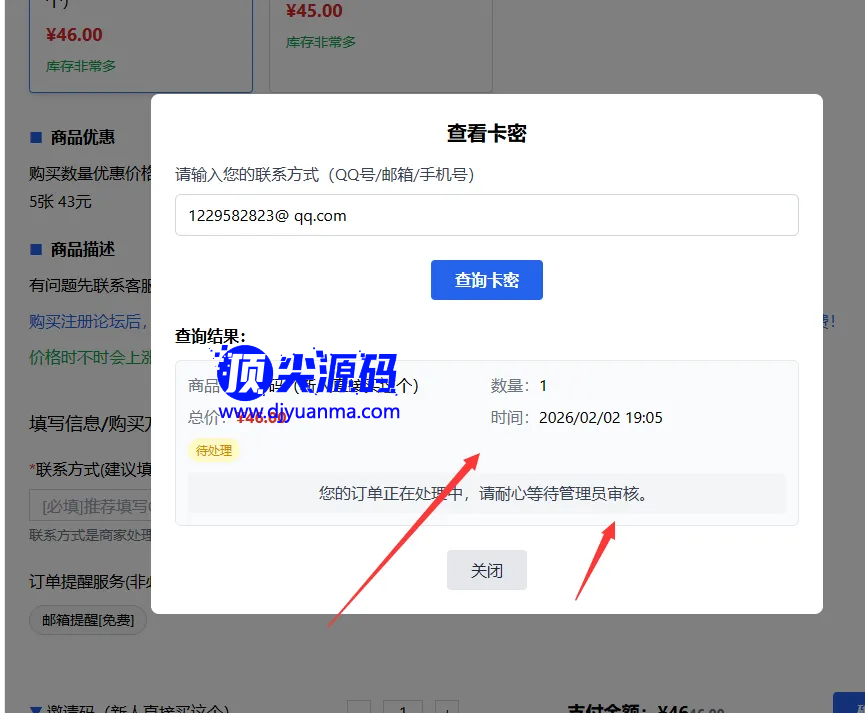Image resolution: width=865 pixels, height=713 pixels.
Task: Click the 查看卡密 dialog title
Action: point(486,133)
